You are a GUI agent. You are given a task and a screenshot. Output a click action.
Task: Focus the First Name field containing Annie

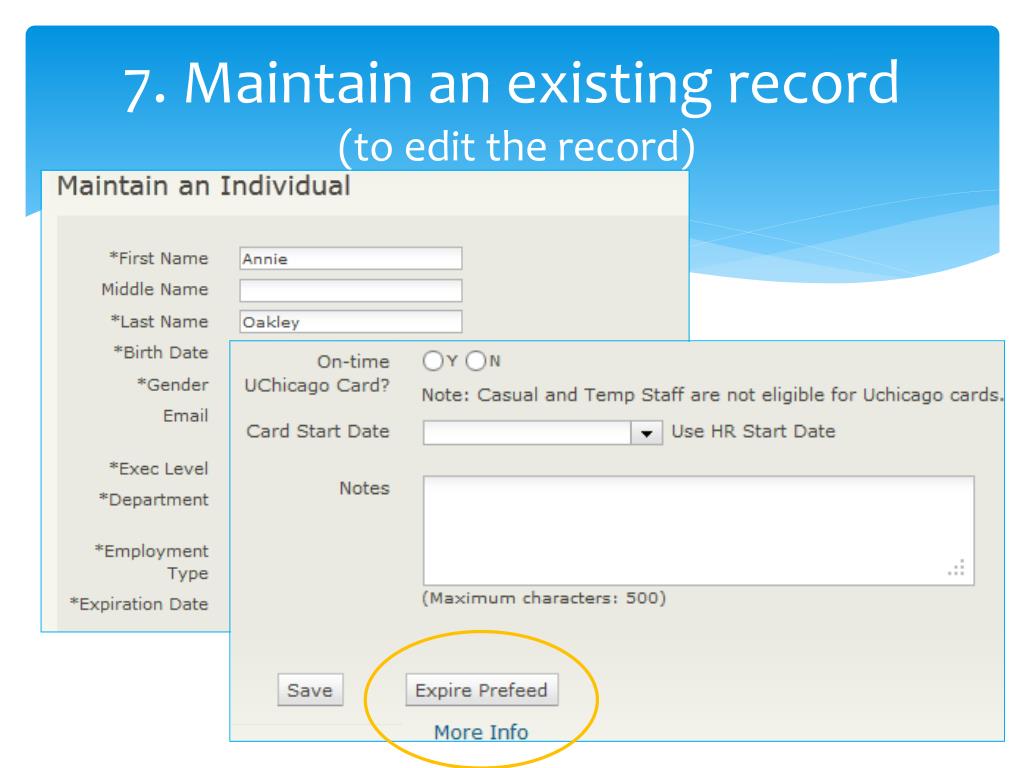pyautogui.click(x=351, y=259)
